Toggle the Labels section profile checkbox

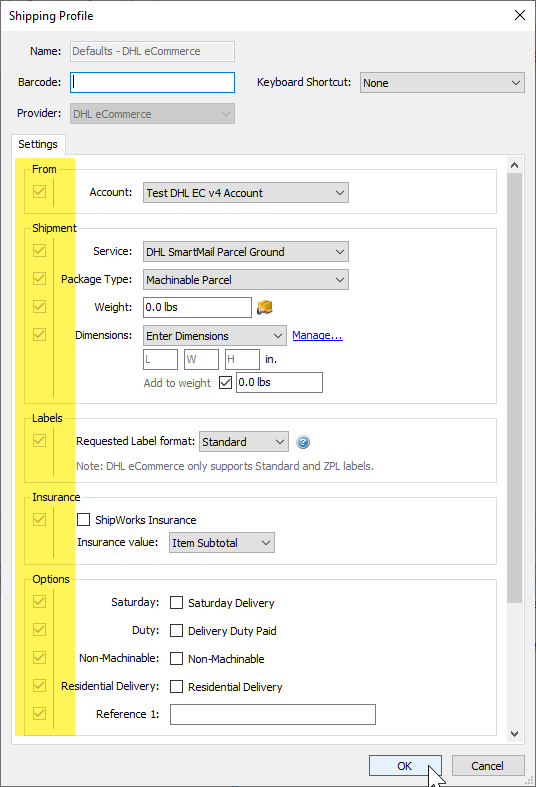tap(39, 441)
